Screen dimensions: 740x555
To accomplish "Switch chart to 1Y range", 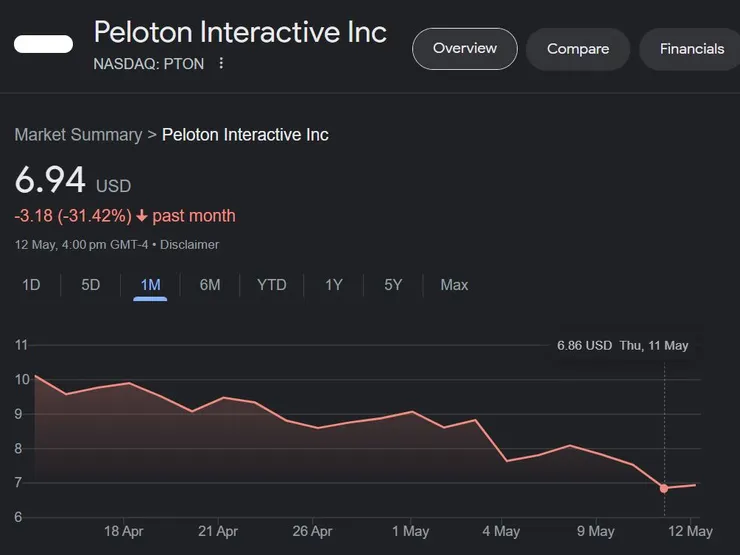I will click(334, 285).
